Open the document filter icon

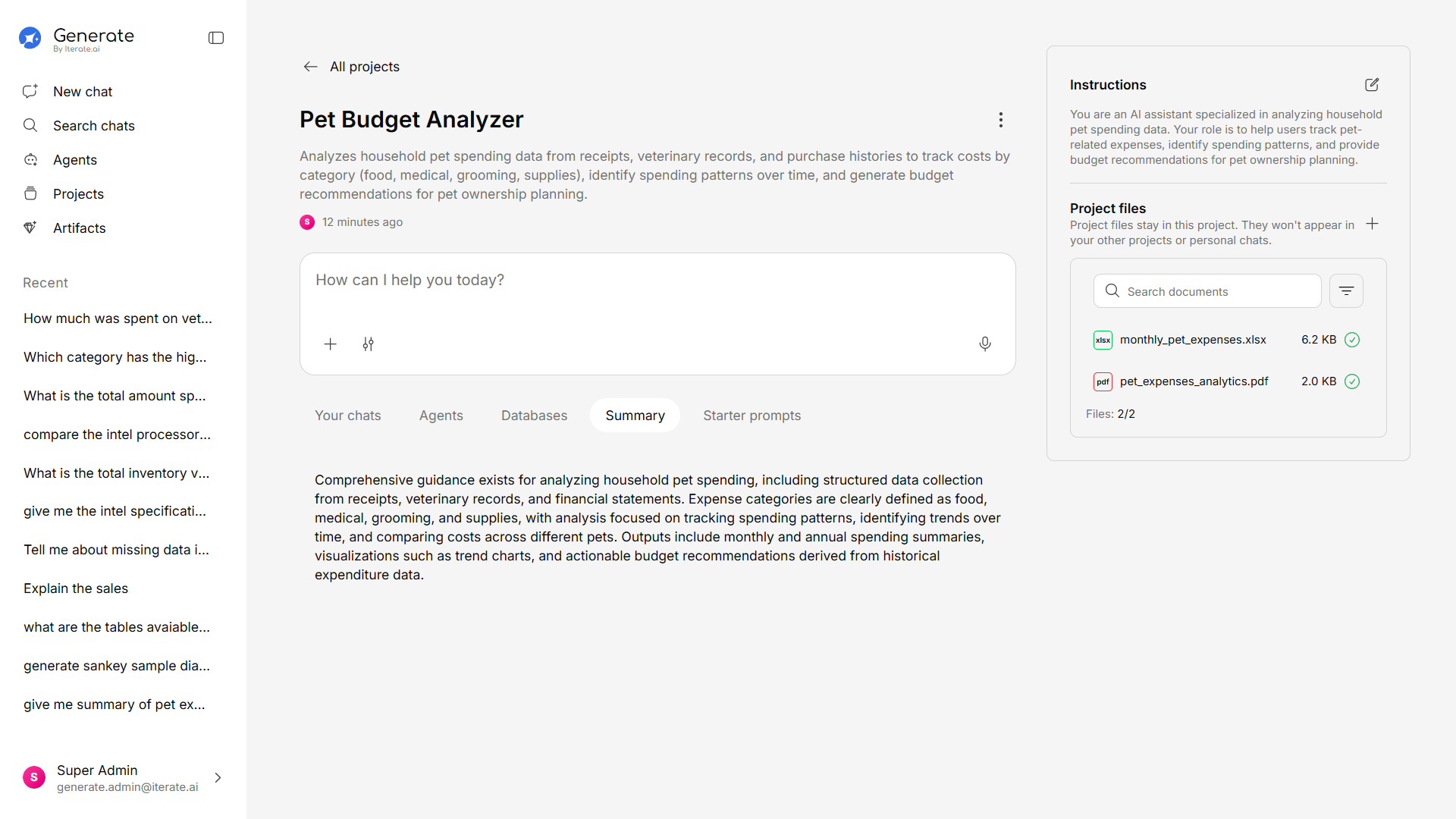pyautogui.click(x=1346, y=291)
